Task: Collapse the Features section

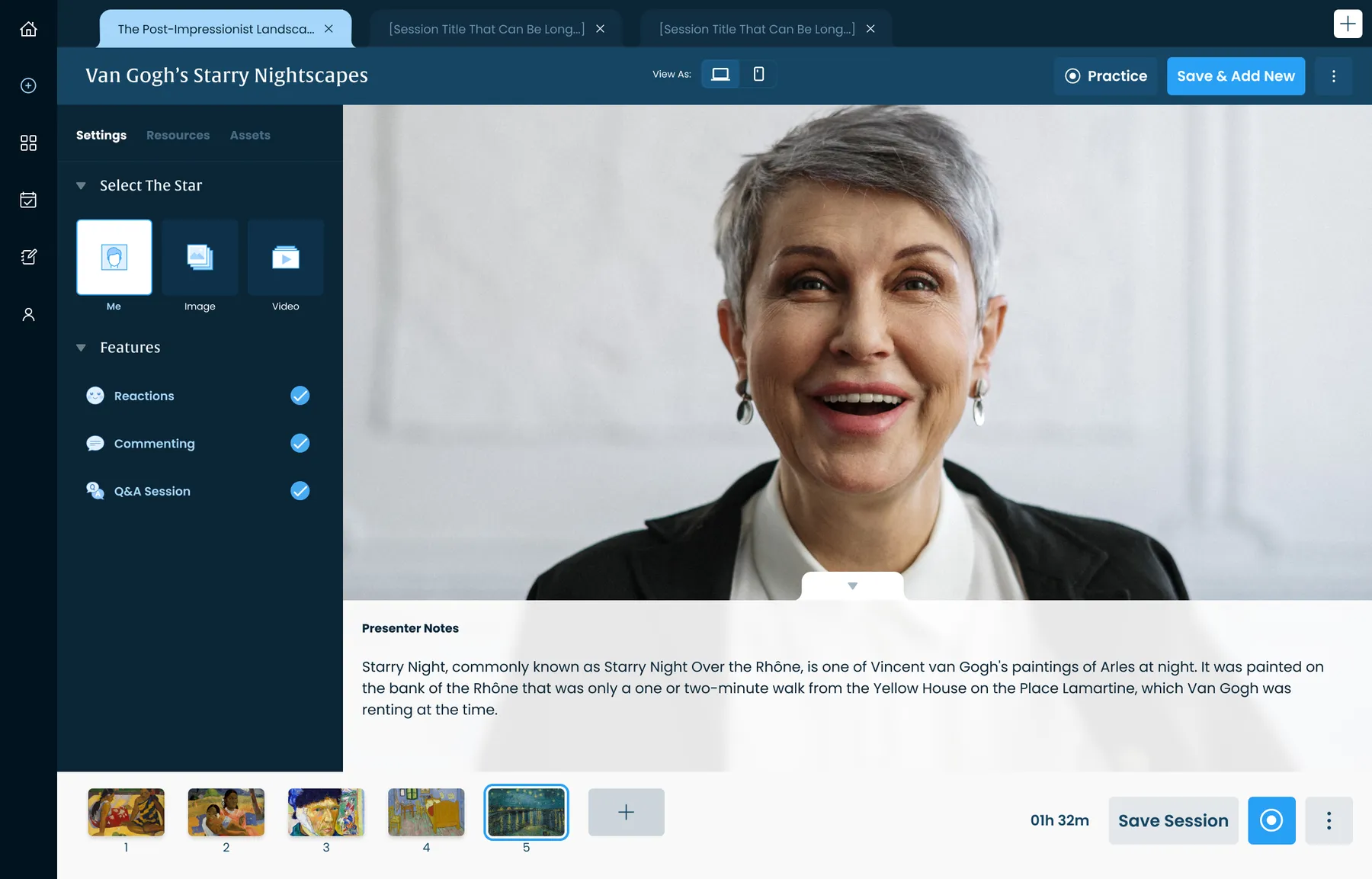Action: click(81, 348)
